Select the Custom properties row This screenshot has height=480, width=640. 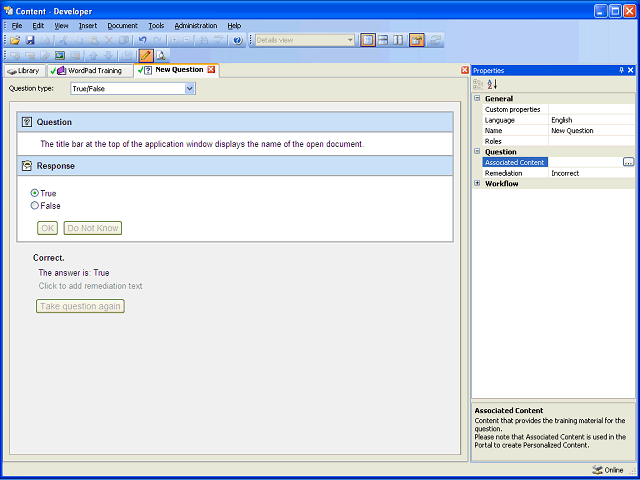(x=559, y=109)
